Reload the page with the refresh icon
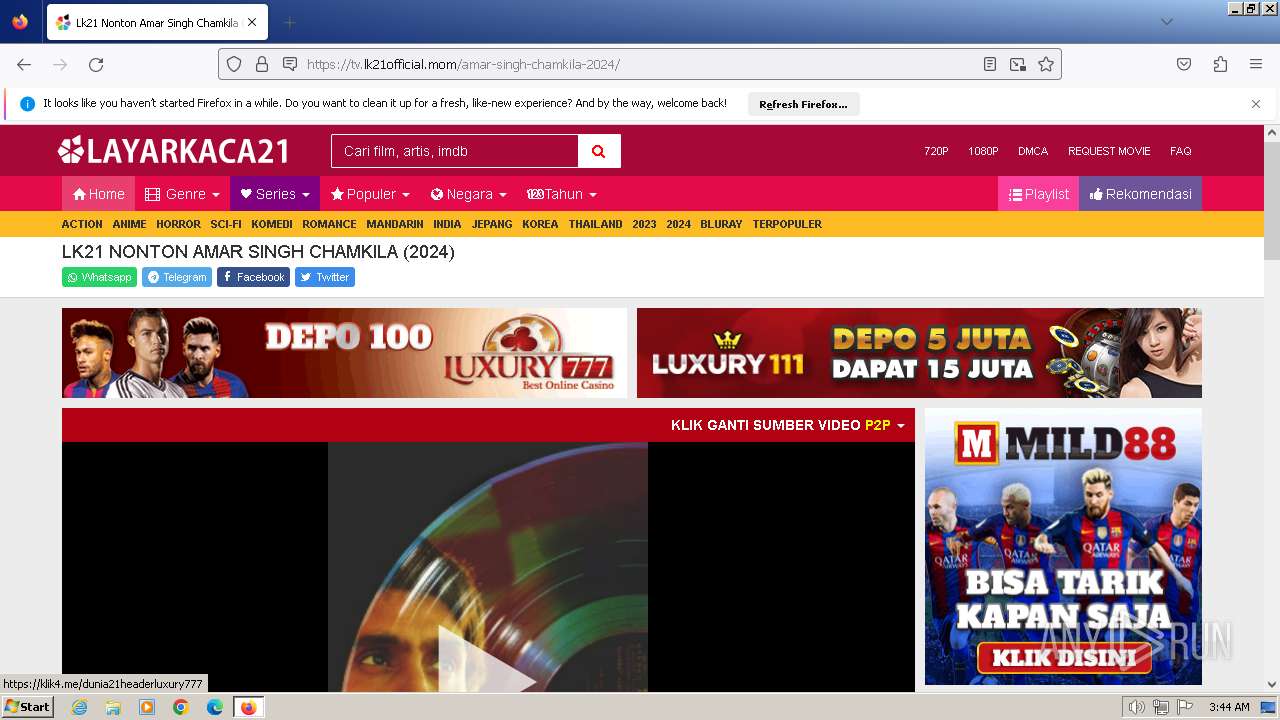The height and width of the screenshot is (720, 1280). point(96,64)
